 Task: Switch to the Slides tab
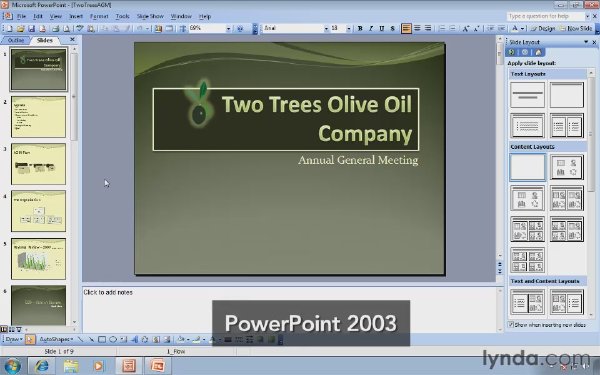(44, 40)
